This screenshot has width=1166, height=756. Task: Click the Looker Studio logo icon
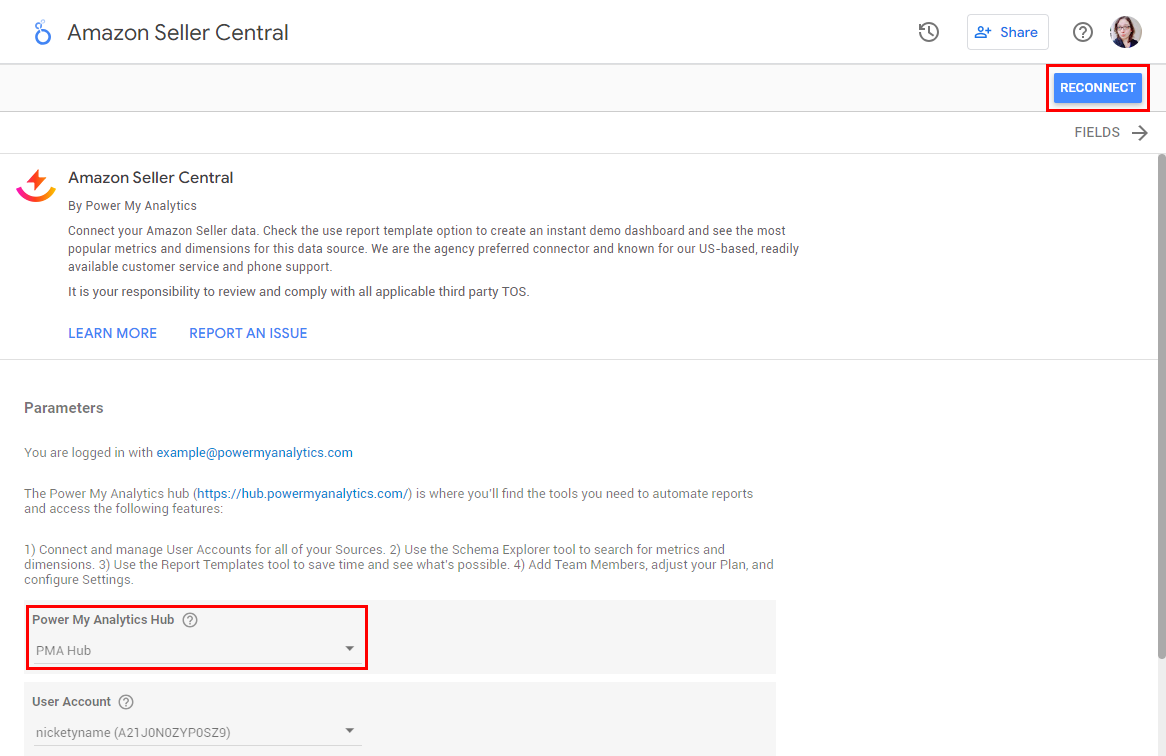pos(42,33)
